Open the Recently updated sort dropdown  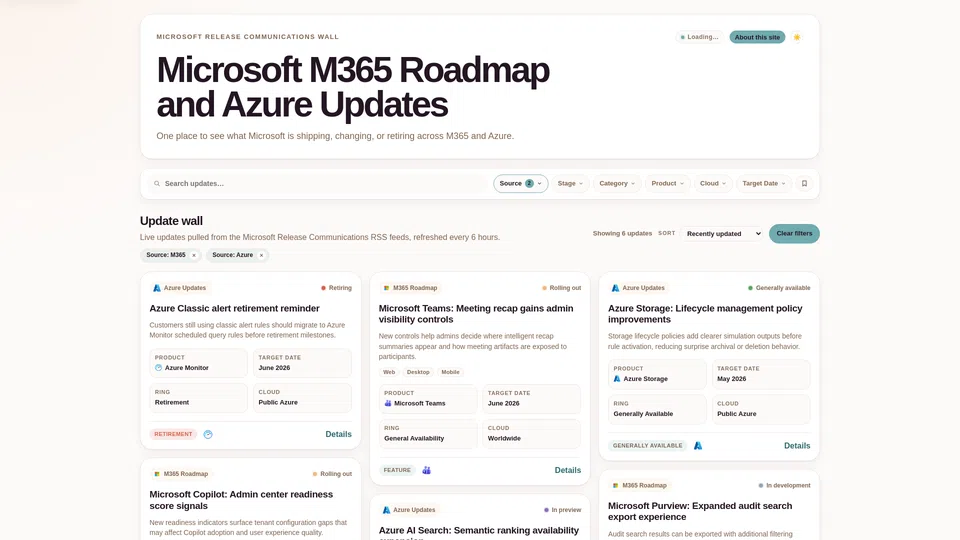(x=722, y=234)
